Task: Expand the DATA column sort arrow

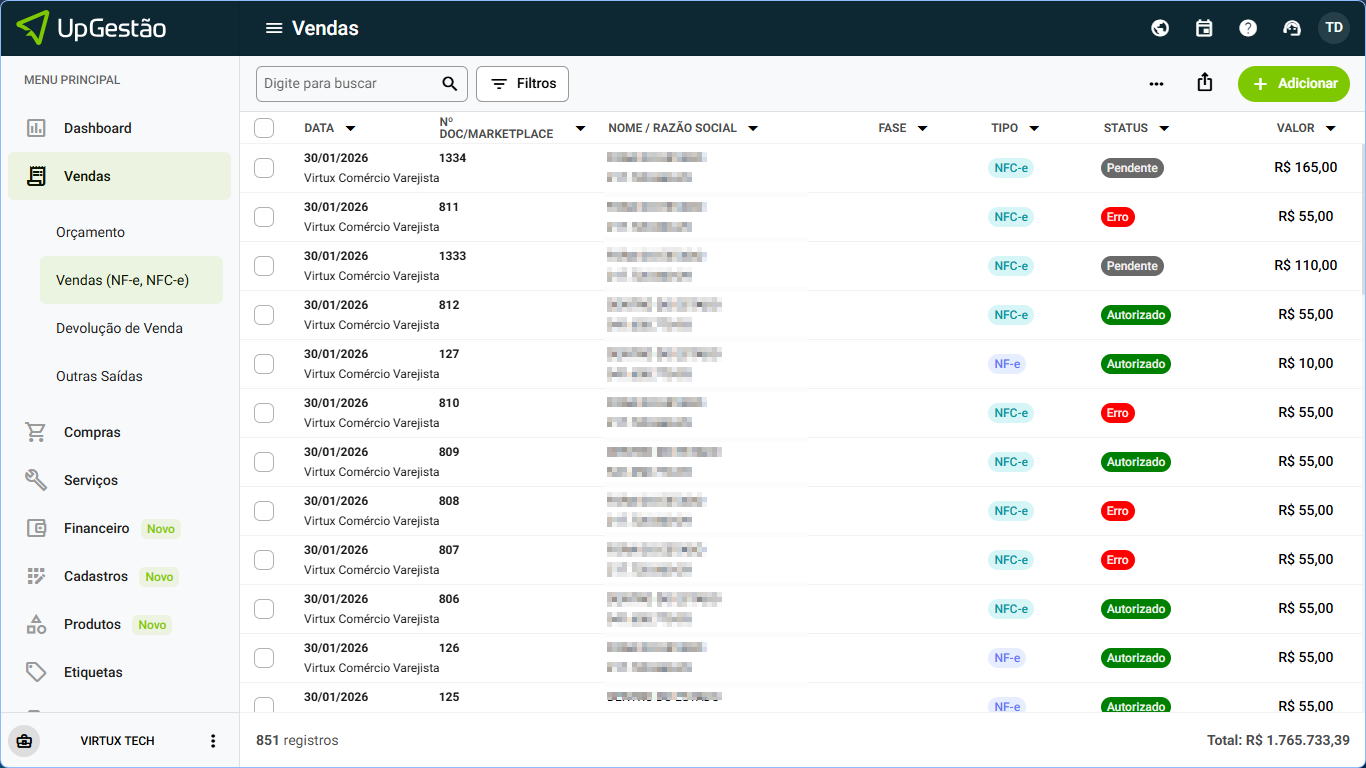Action: point(350,128)
